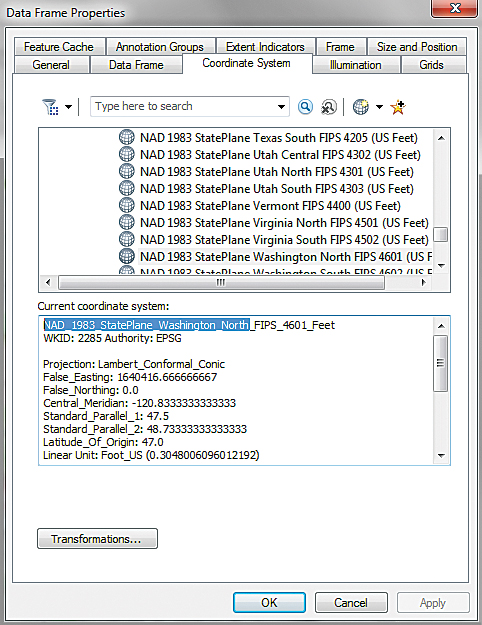Open the globe icon dropdown arrow
The width and height of the screenshot is (482, 625).
tap(379, 107)
